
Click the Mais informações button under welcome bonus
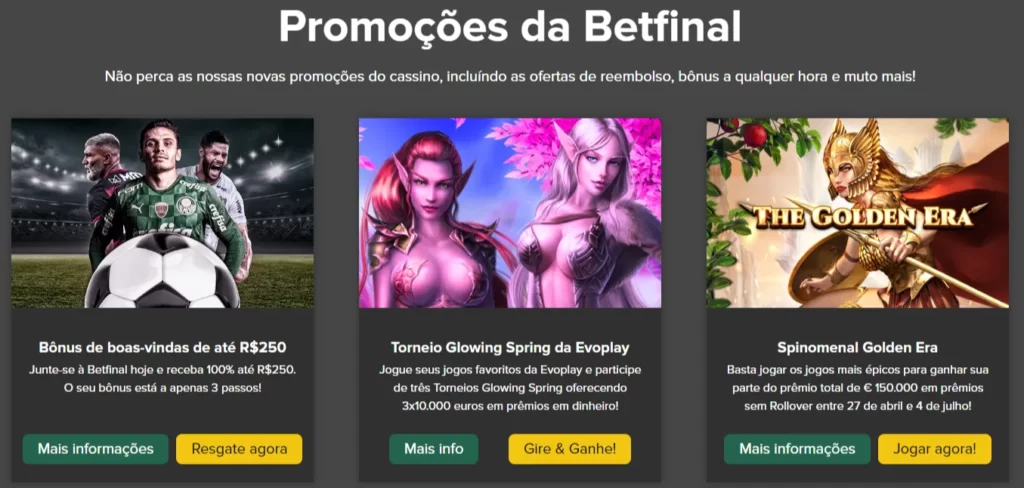95,449
